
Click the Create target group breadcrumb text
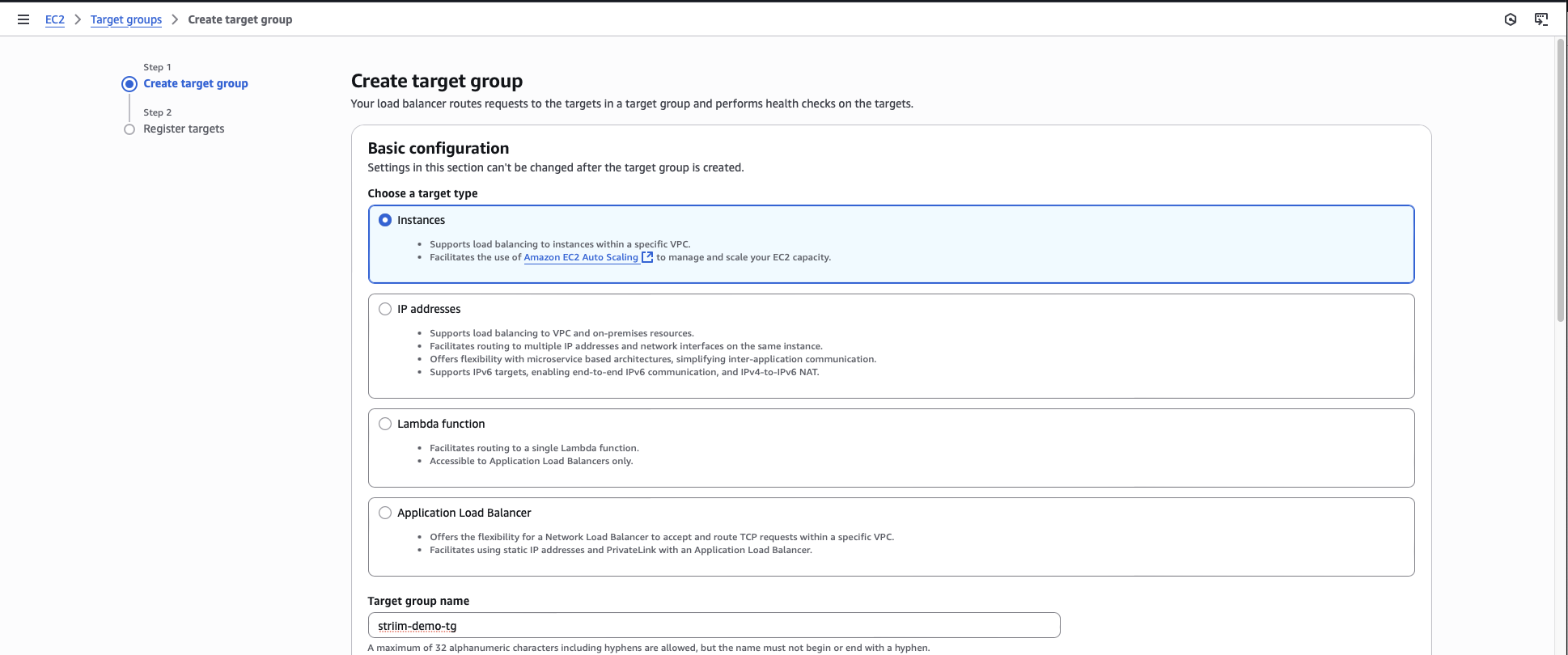[239, 19]
